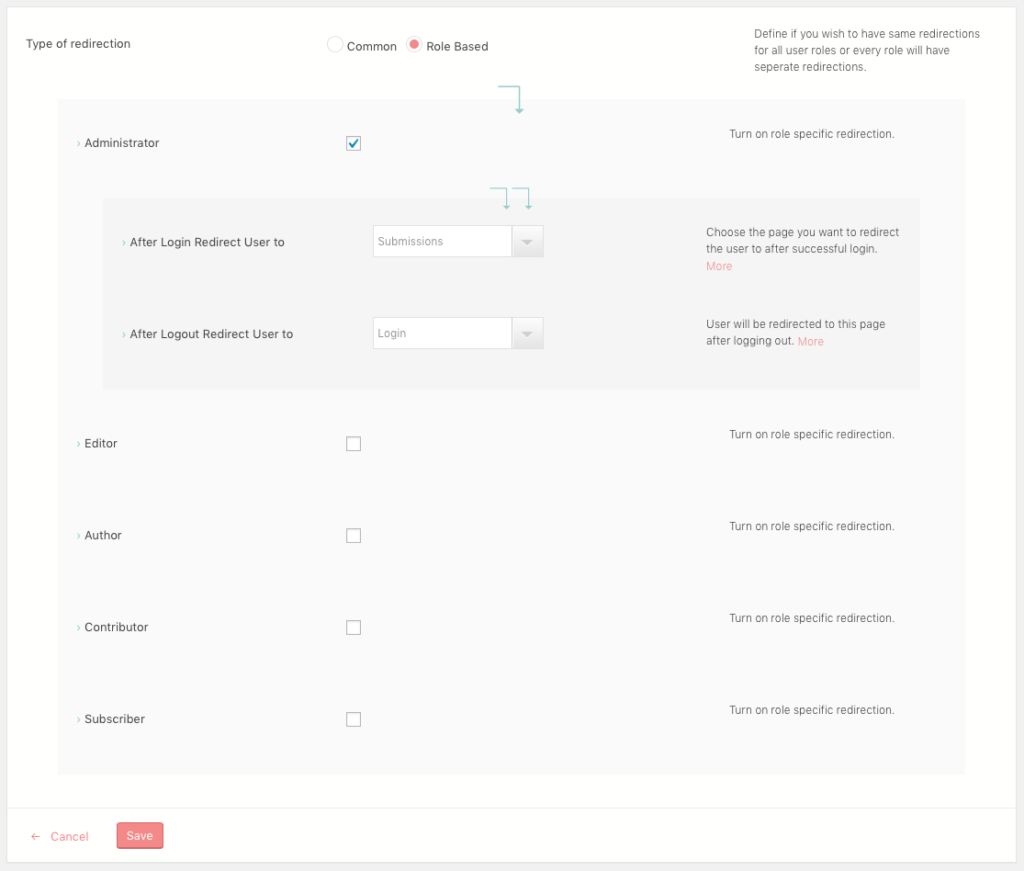Viewport: 1024px width, 871px height.
Task: Click the chevron icon beside Subscriber
Action: point(78,719)
